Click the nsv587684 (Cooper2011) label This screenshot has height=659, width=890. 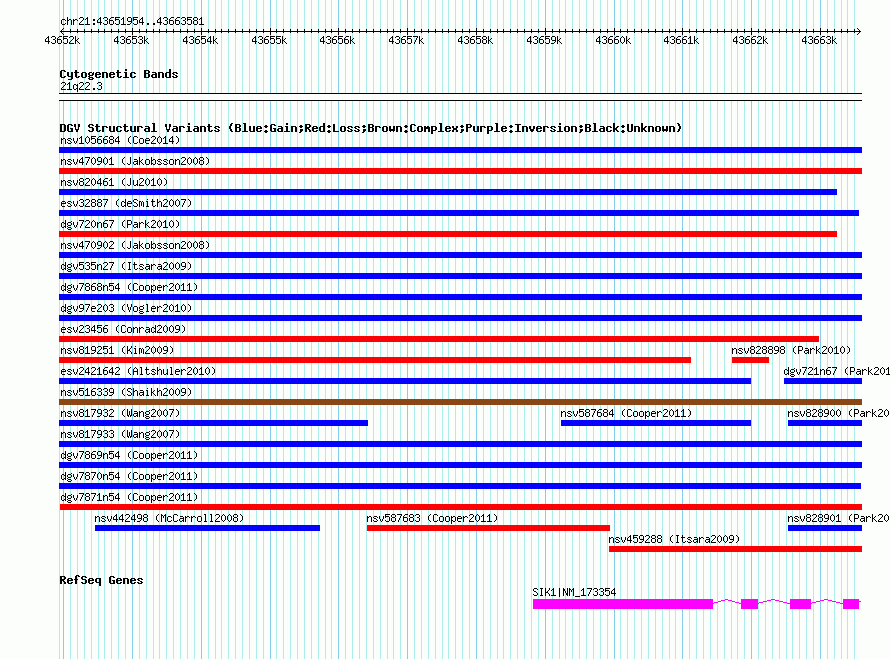tap(626, 413)
